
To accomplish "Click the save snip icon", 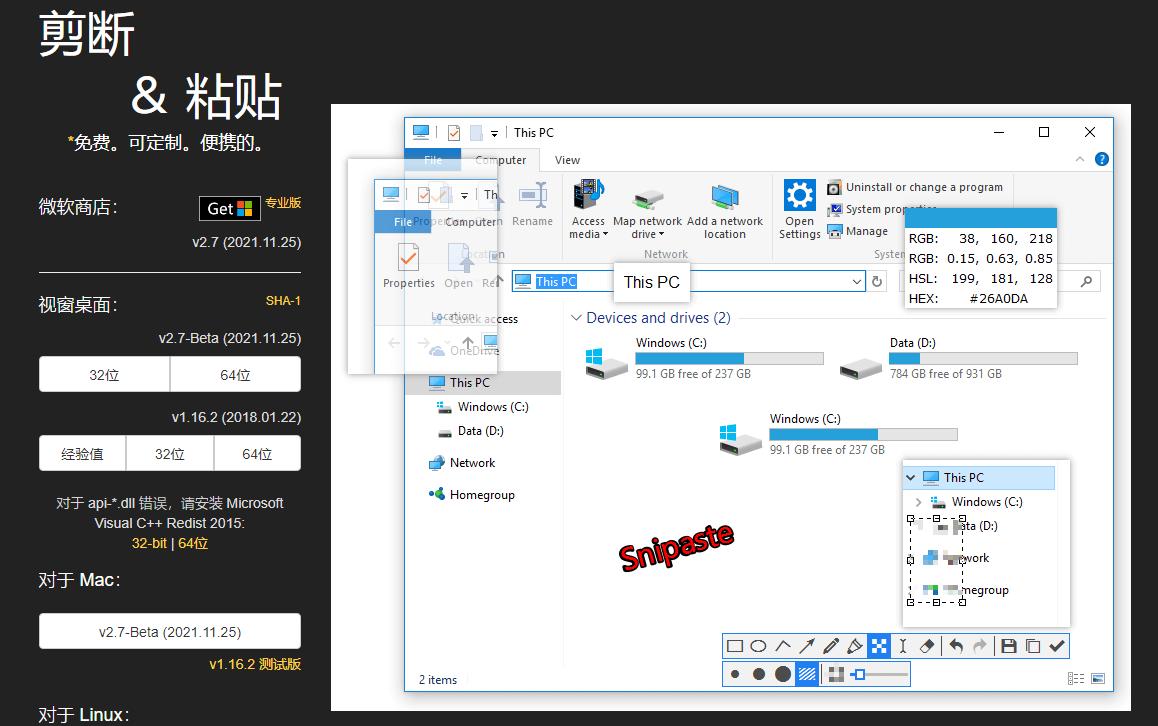I will click(x=1009, y=645).
